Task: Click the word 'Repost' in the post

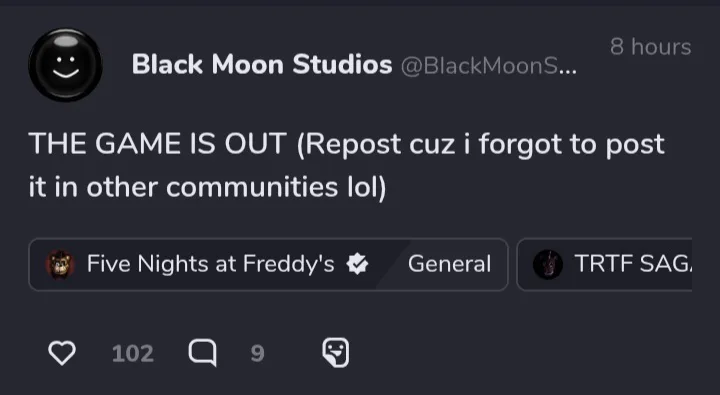Action: pyautogui.click(x=353, y=145)
